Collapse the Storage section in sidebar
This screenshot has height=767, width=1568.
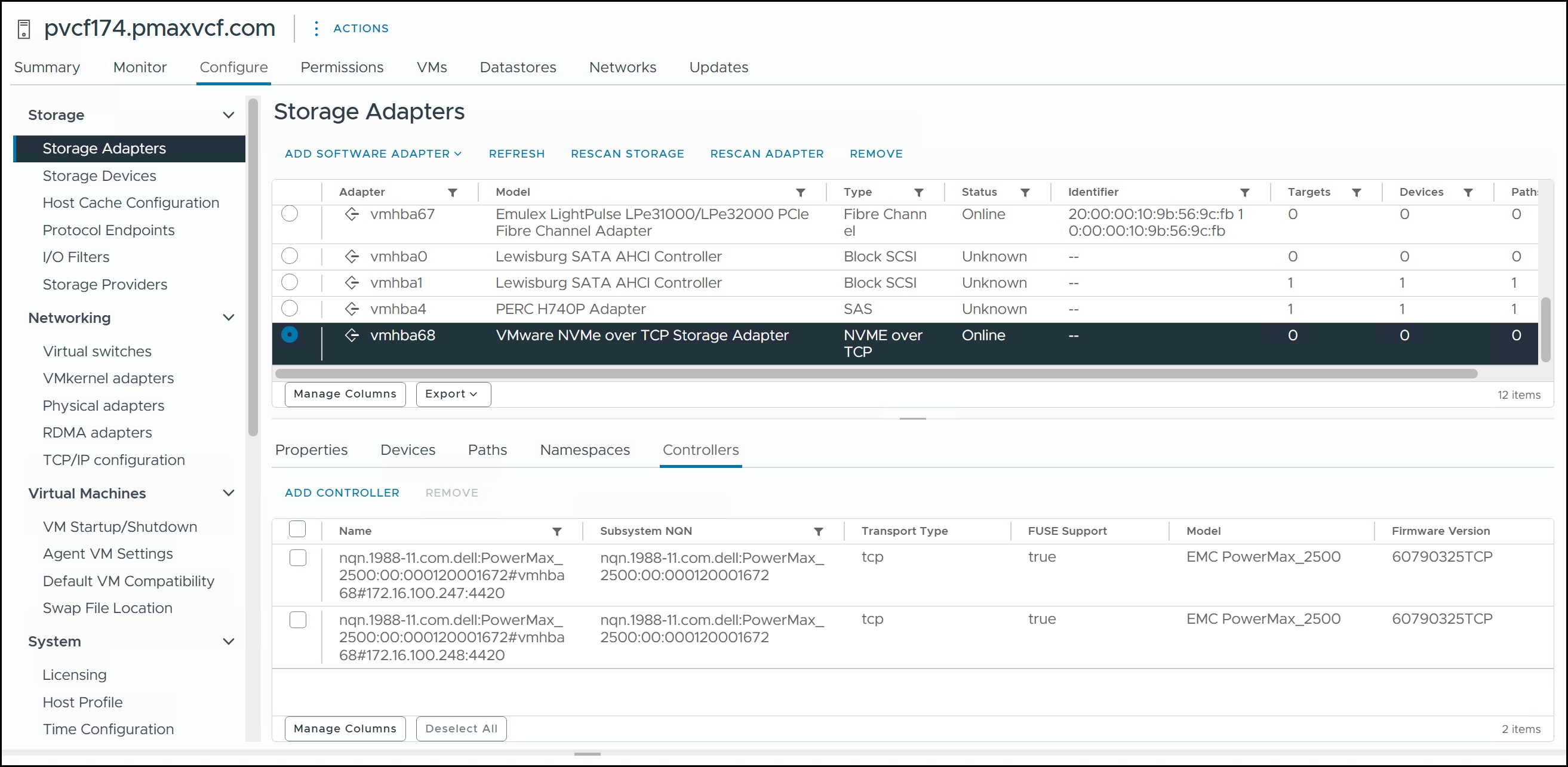point(228,115)
